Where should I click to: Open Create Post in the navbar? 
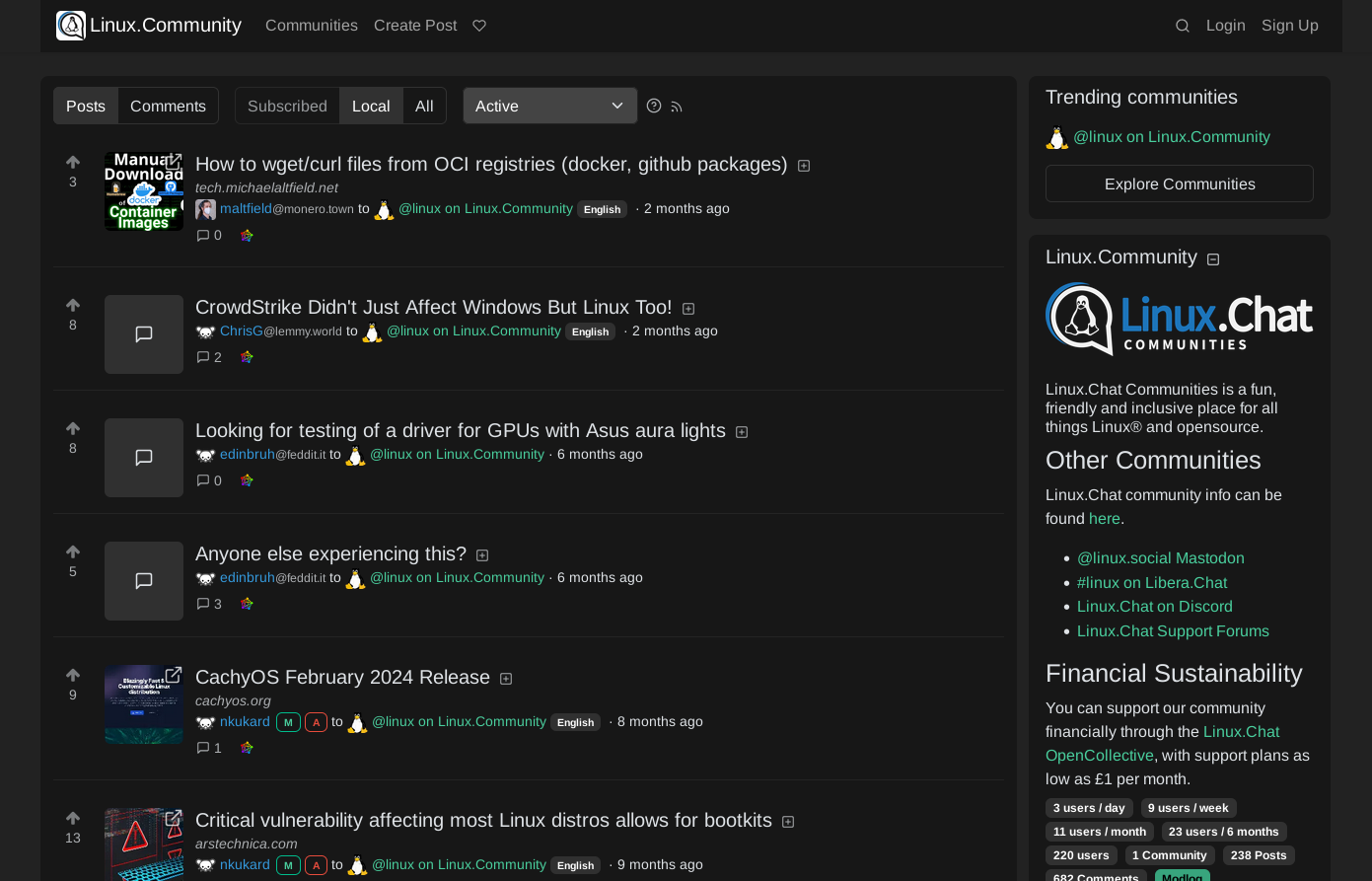tap(415, 26)
